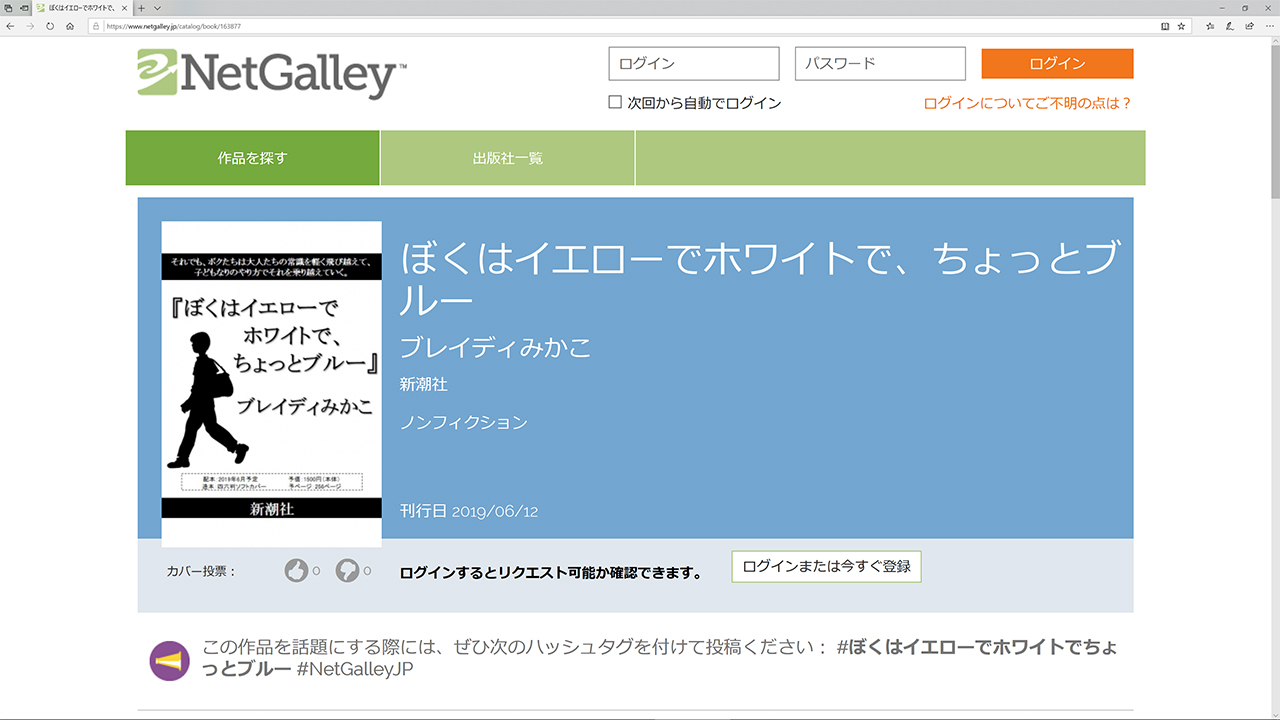Click the パスワード field
The height and width of the screenshot is (720, 1280).
pos(880,63)
